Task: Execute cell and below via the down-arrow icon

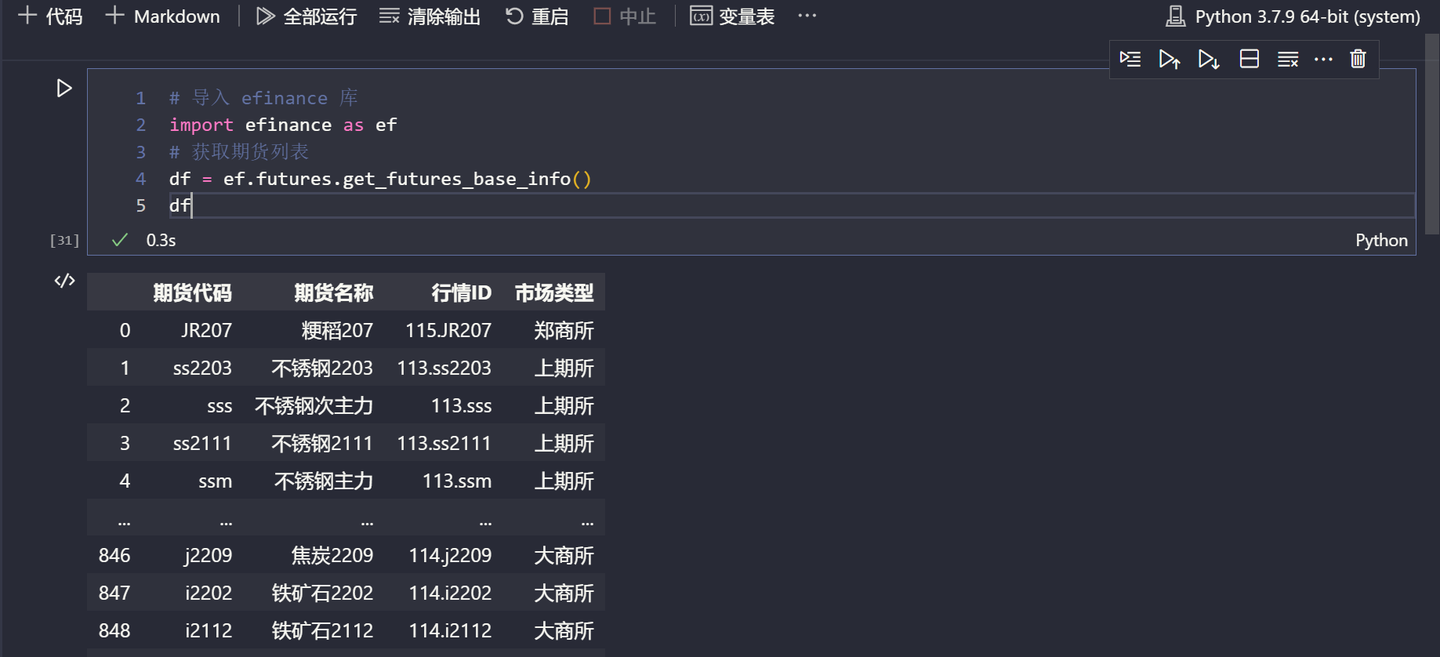Action: tap(1208, 59)
